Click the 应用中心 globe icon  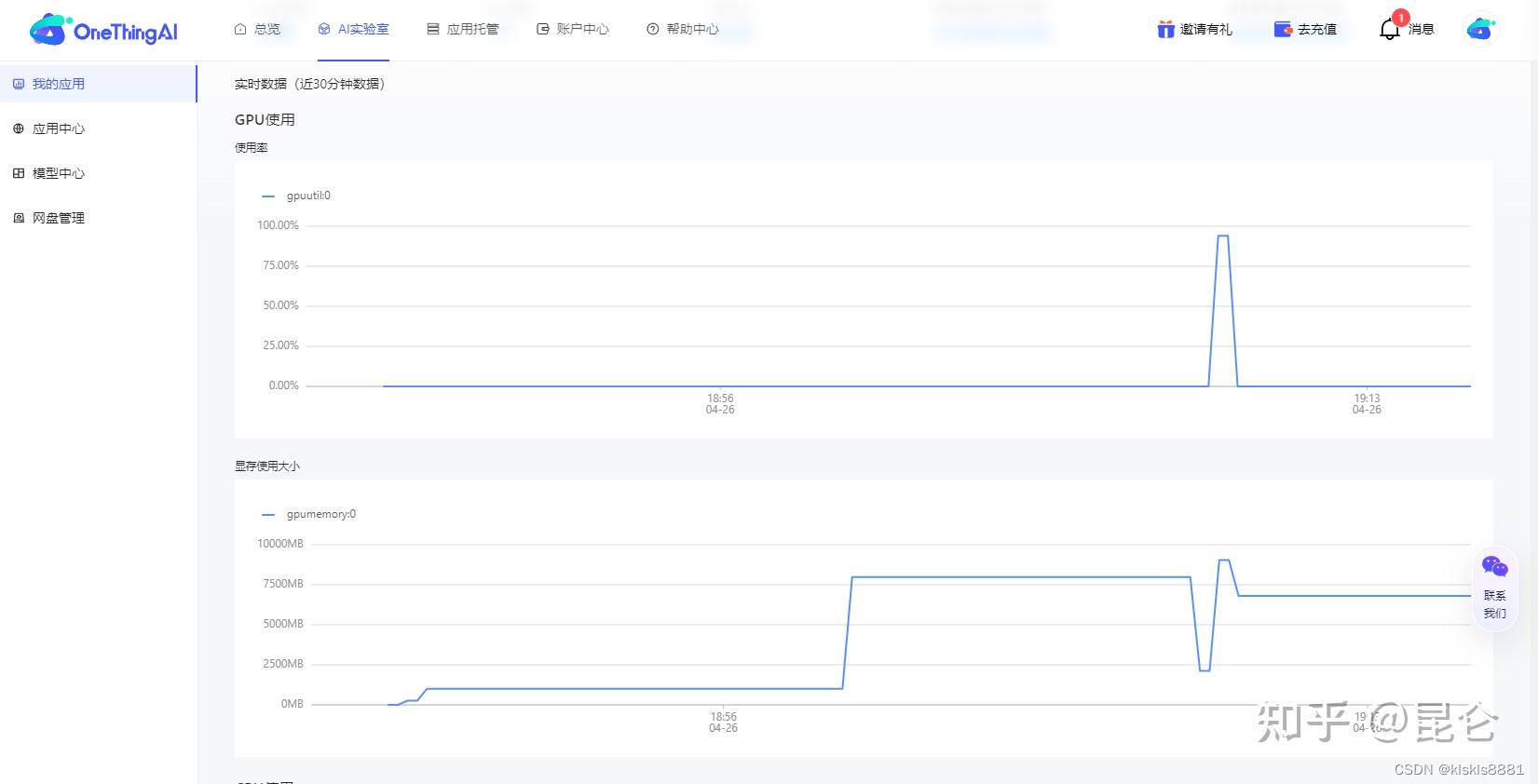point(19,128)
